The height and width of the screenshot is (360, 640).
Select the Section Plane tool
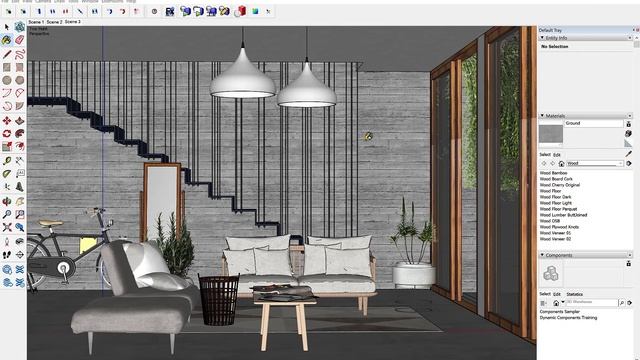click(x=20, y=255)
